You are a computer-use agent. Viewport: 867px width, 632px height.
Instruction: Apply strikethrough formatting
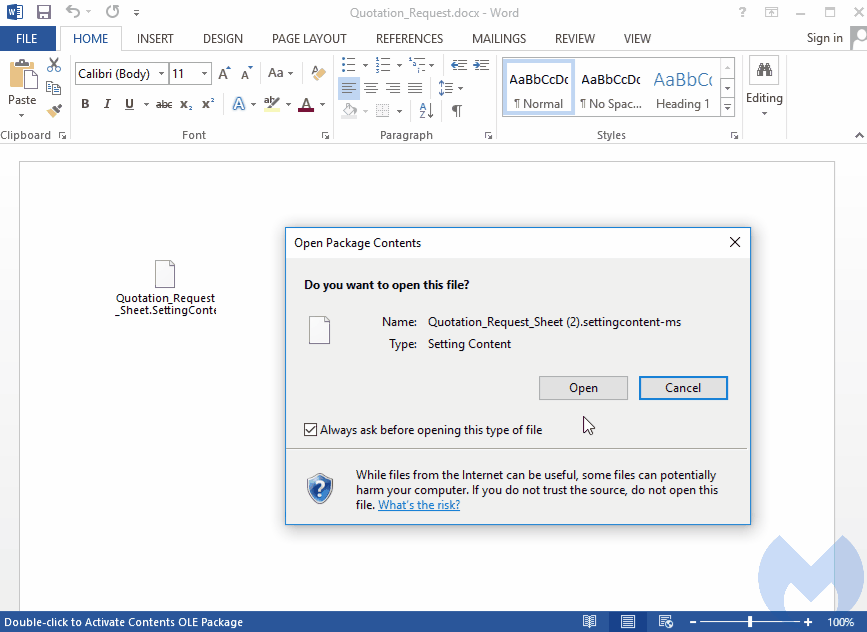[164, 104]
